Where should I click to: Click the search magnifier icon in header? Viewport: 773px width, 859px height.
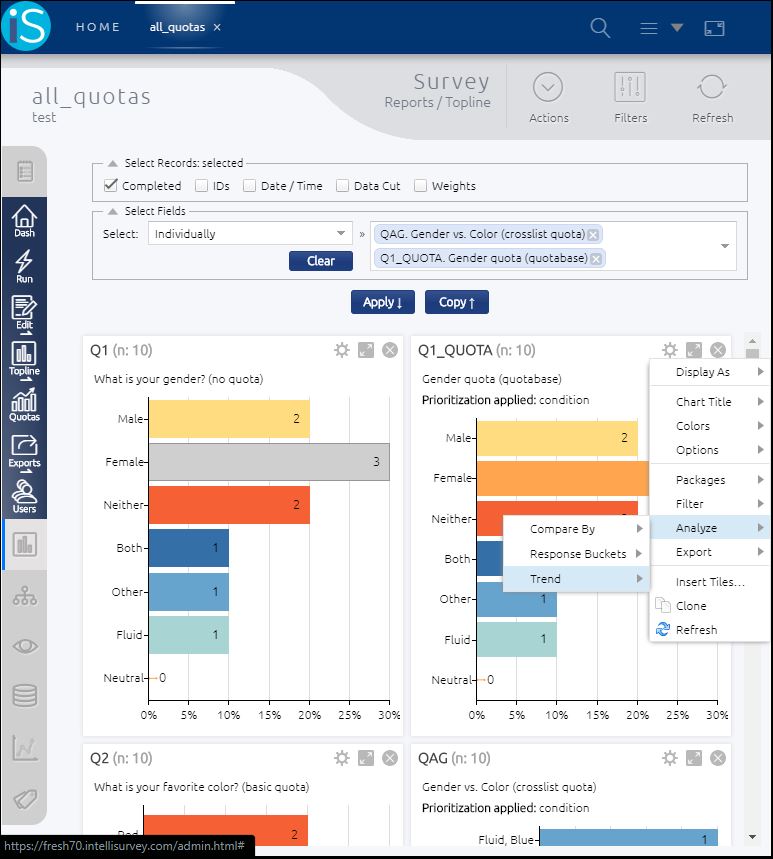600,28
